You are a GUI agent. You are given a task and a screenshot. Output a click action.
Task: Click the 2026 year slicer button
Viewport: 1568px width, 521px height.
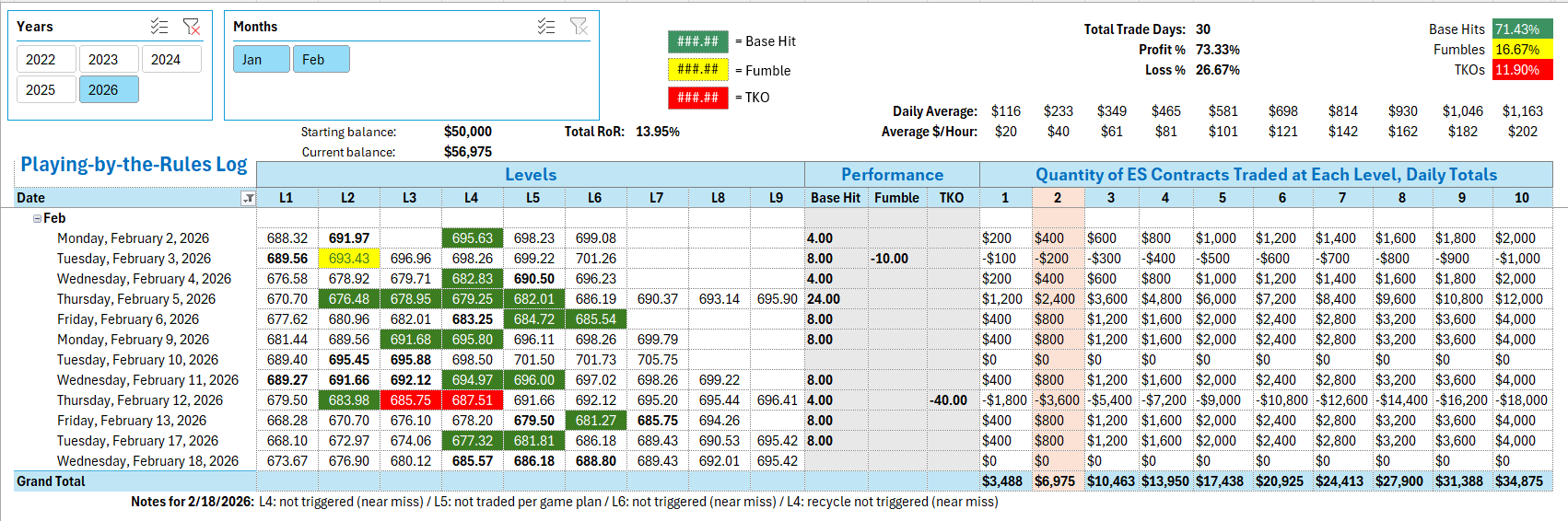point(103,90)
